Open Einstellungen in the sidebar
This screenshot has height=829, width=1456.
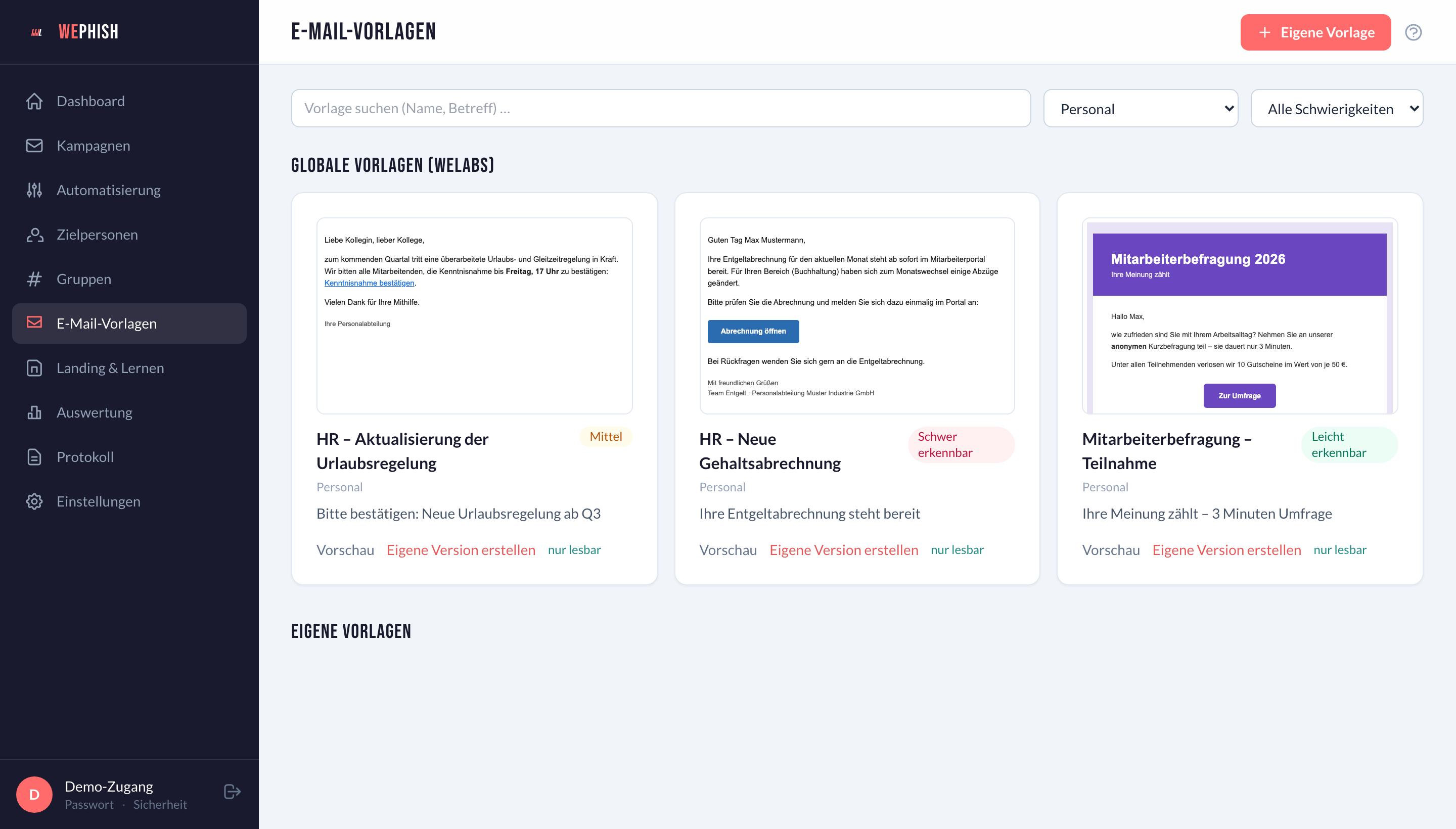click(129, 501)
